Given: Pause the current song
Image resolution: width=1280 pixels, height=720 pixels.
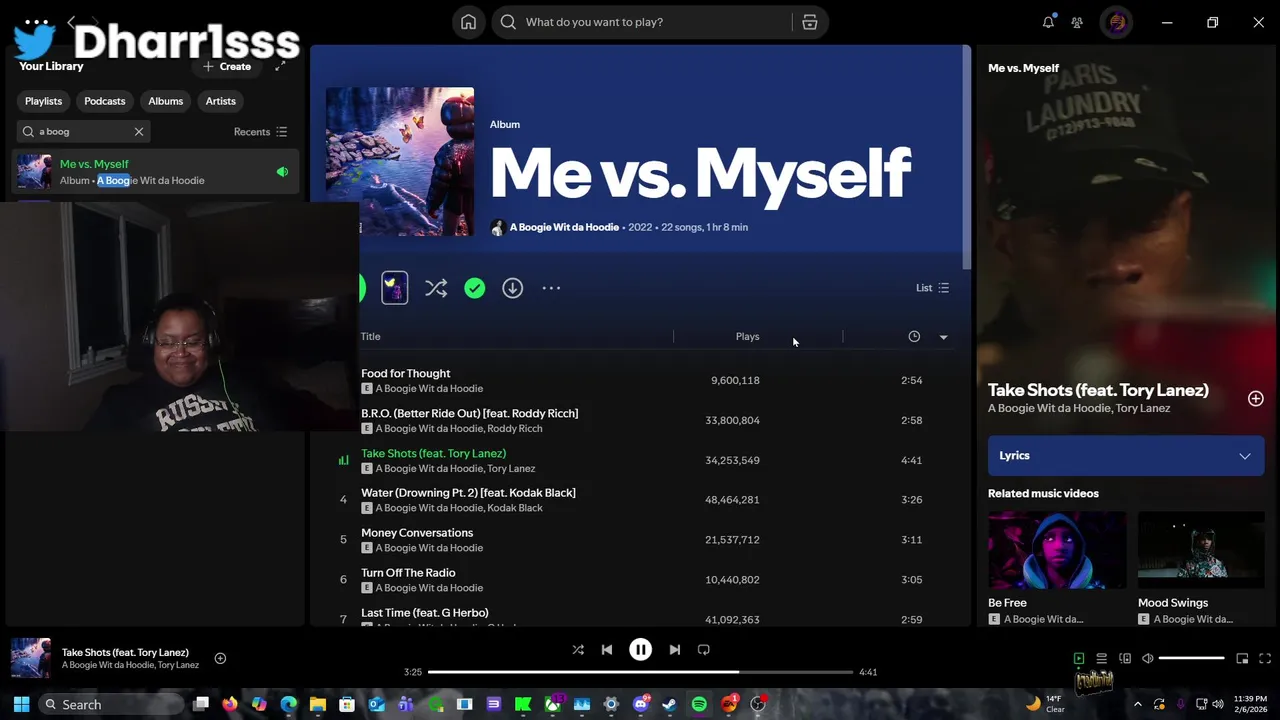Looking at the screenshot, I should pos(641,650).
